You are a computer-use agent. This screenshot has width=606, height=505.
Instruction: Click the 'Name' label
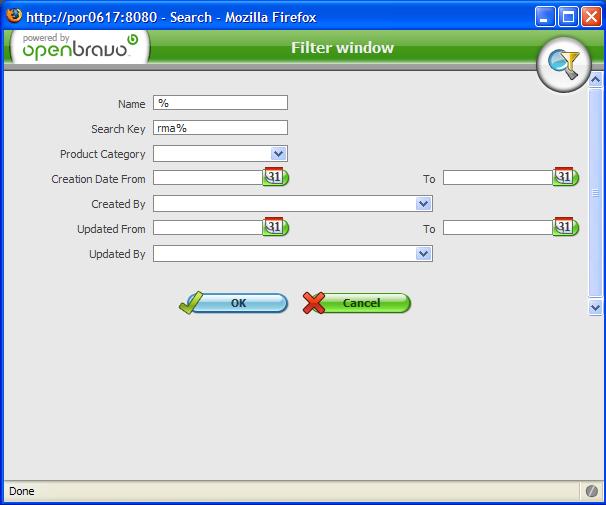(132, 104)
